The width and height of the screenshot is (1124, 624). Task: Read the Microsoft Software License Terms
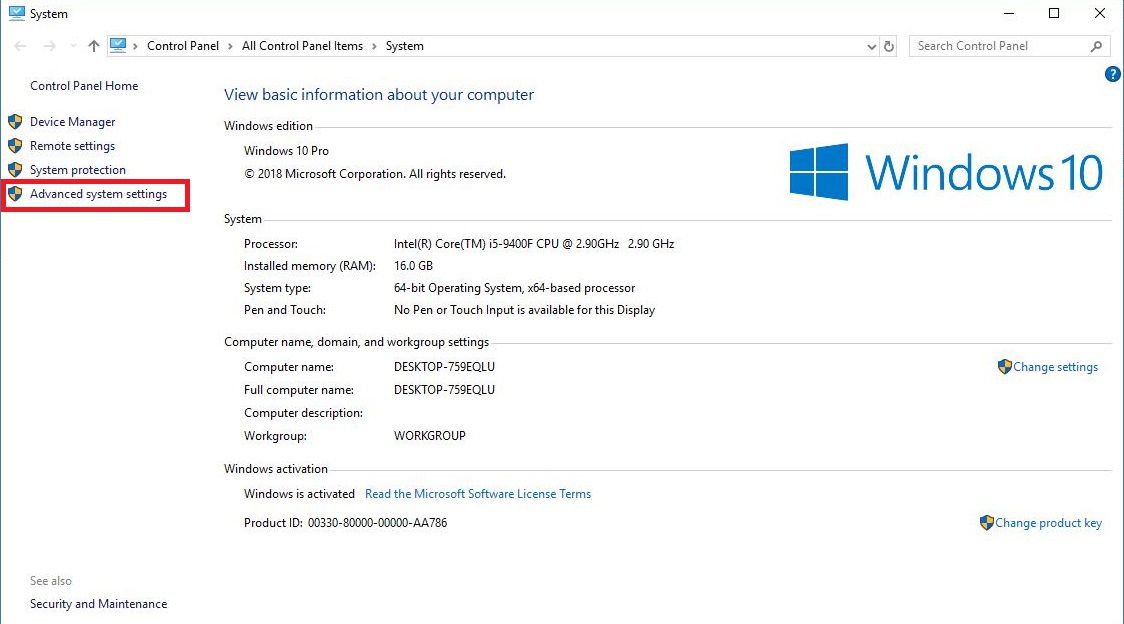coord(477,494)
